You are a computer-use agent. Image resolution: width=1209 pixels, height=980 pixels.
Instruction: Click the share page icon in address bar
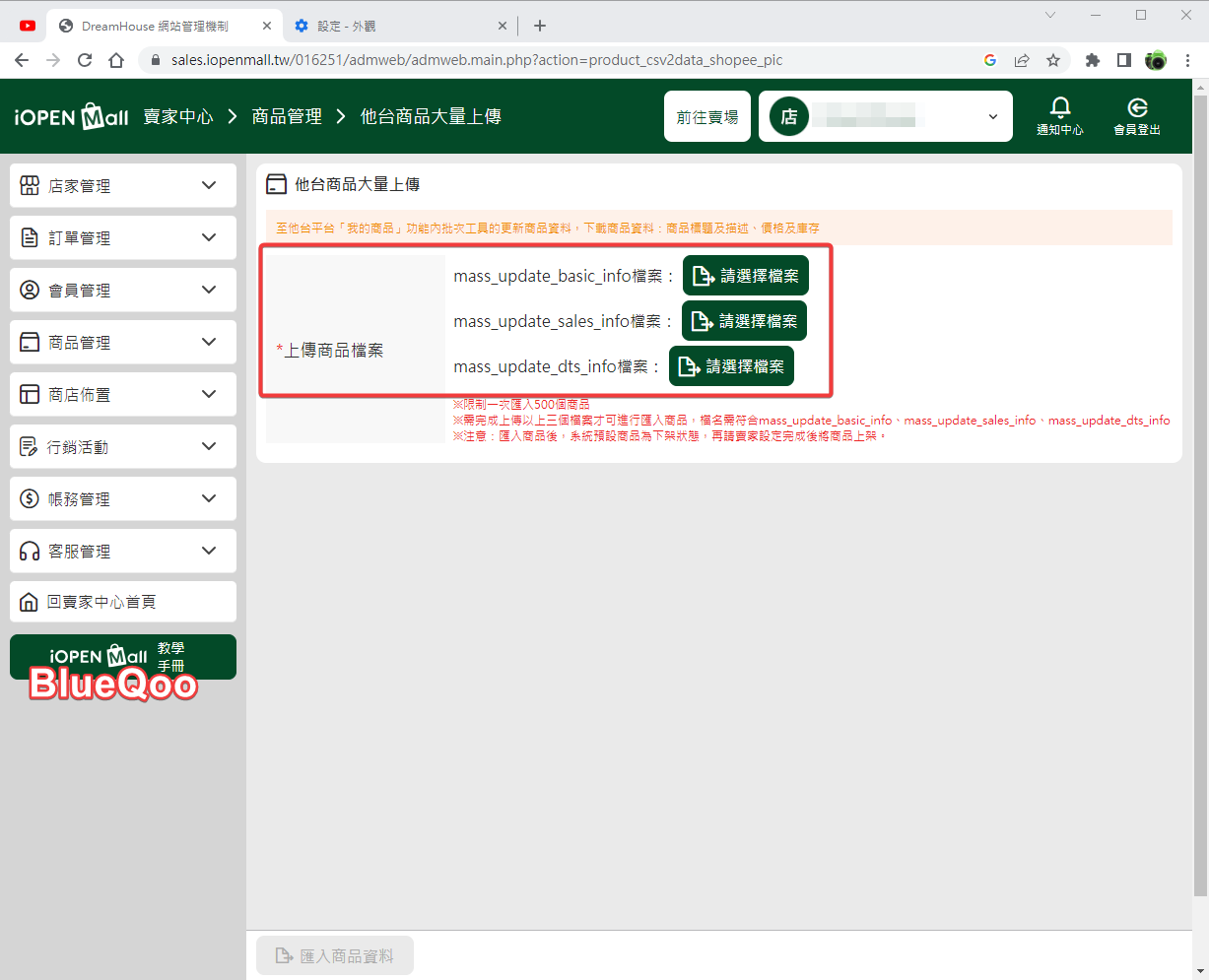(x=1022, y=60)
